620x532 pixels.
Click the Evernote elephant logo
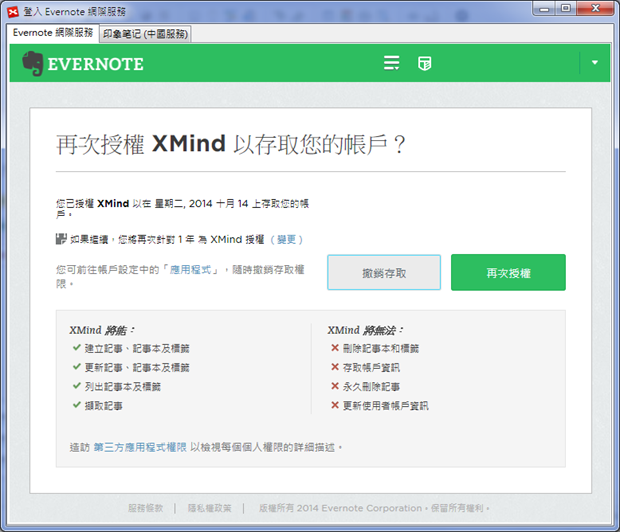pos(32,63)
